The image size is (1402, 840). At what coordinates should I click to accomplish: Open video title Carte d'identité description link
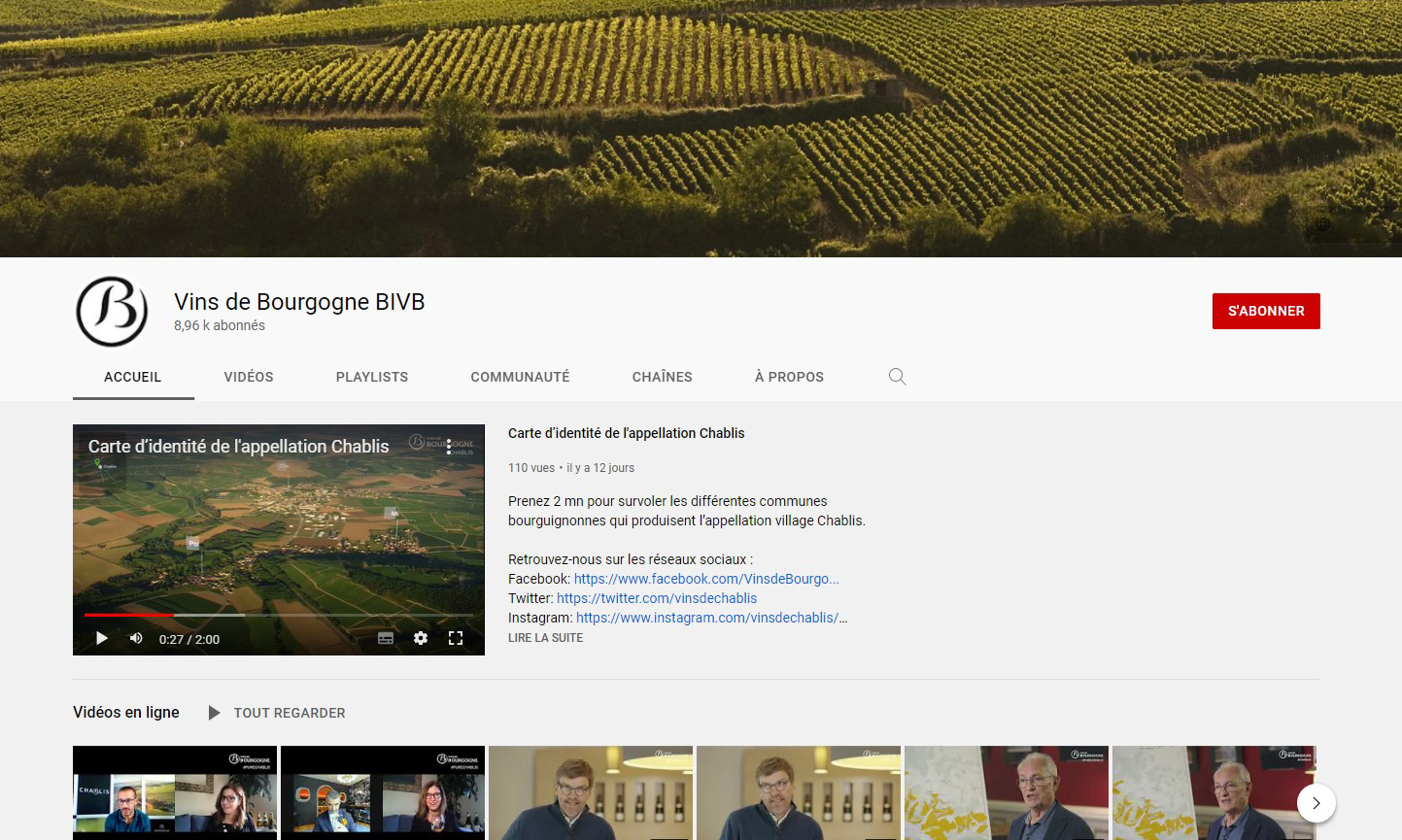click(x=627, y=433)
